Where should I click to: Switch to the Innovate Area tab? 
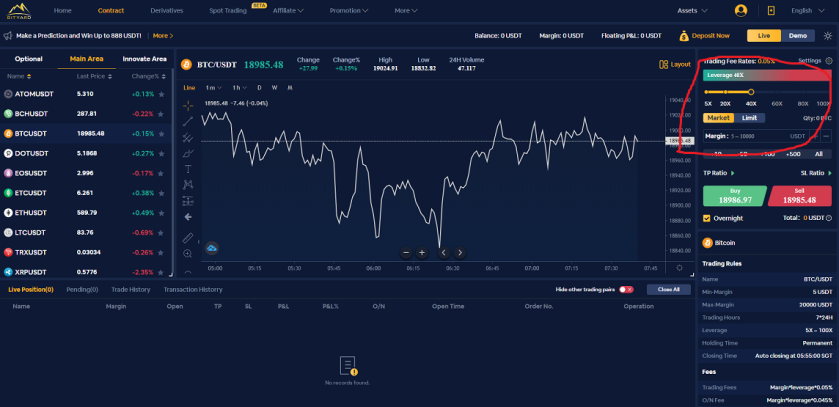tap(144, 59)
